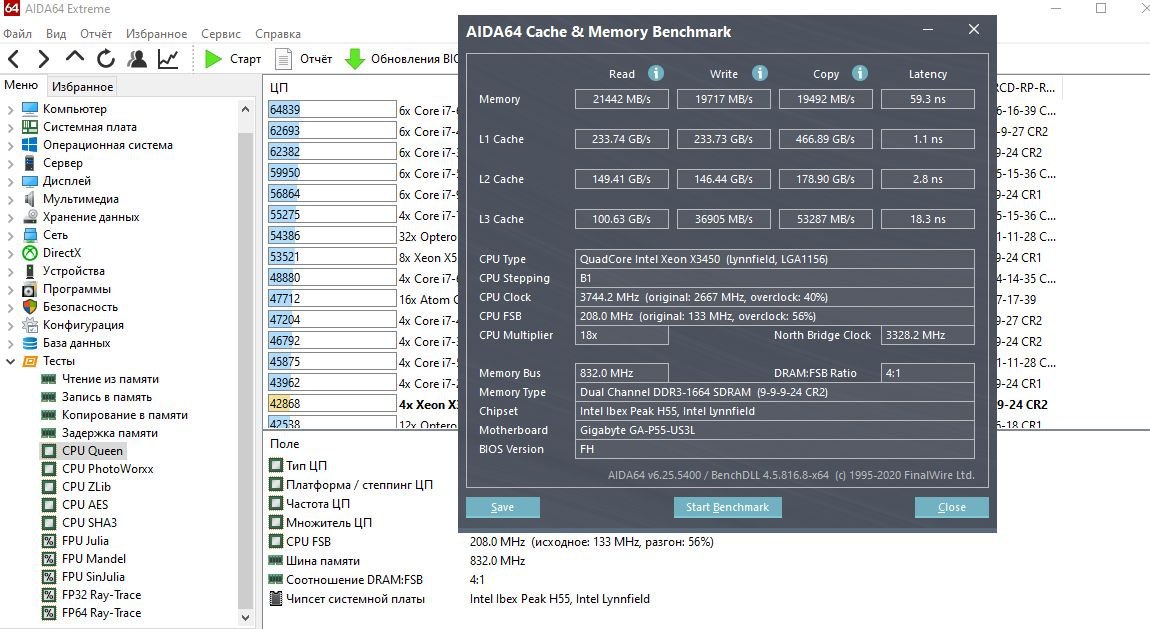Click the green Старт play icon
The height and width of the screenshot is (629, 1150).
(x=213, y=59)
